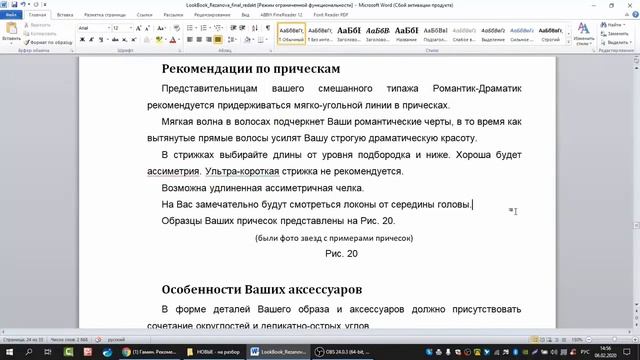640x360 pixels.
Task: Open change case Aa dropdown
Action: [x=161, y=28]
